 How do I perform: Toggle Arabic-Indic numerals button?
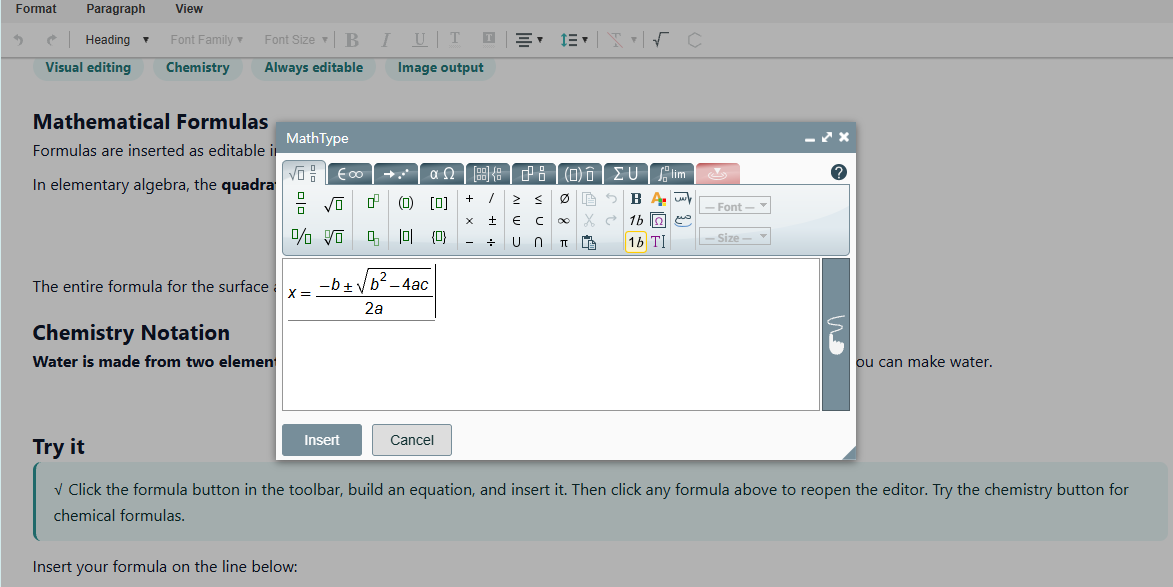tap(683, 221)
